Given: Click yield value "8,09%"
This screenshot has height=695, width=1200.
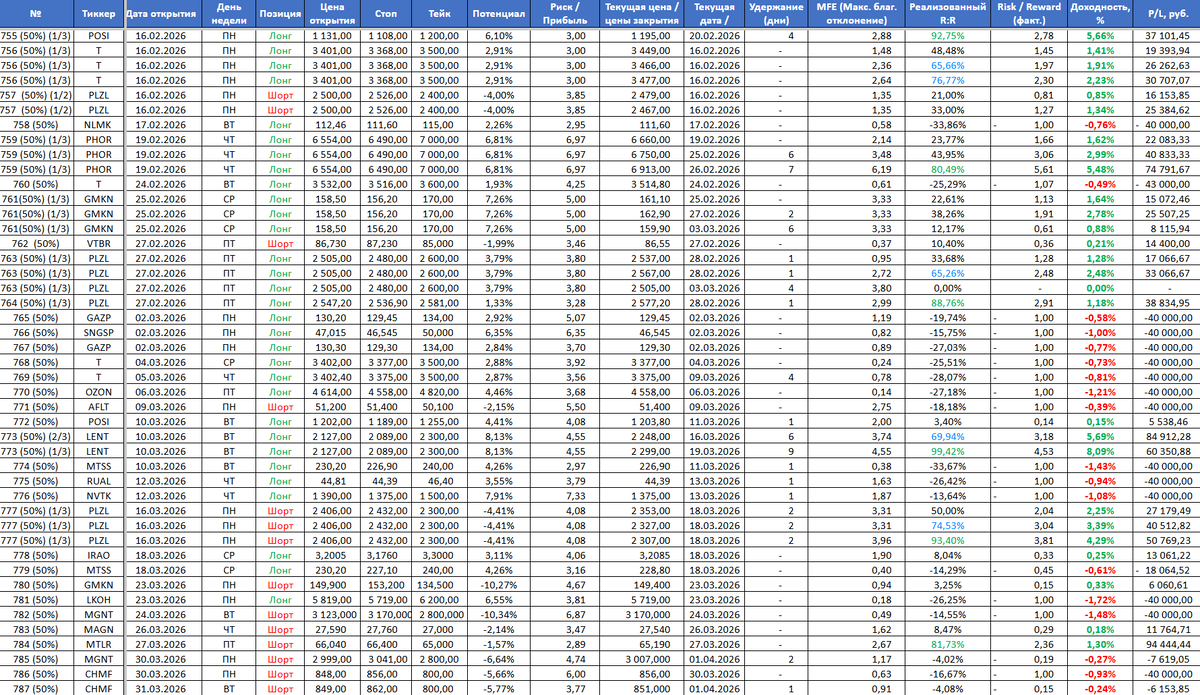Looking at the screenshot, I should click(x=1099, y=452).
